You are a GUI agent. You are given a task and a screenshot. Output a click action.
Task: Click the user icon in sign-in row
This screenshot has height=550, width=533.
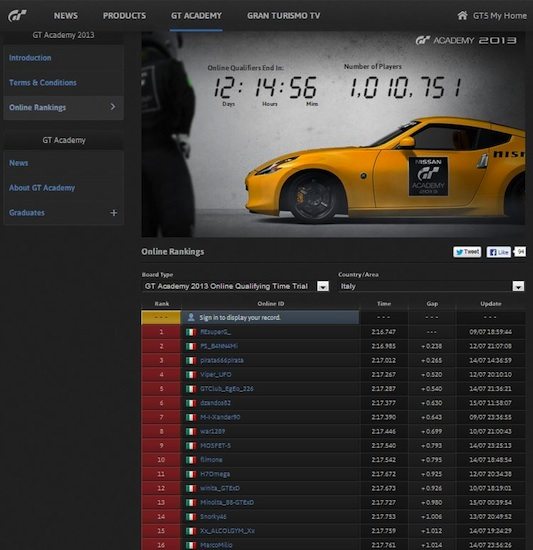coord(191,317)
